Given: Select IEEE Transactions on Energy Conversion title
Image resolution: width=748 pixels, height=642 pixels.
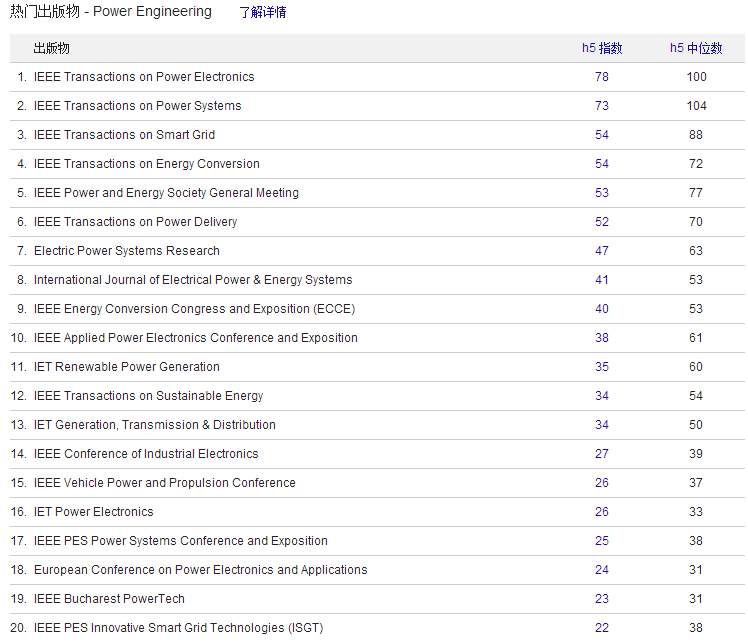Looking at the screenshot, I should click(x=147, y=164).
